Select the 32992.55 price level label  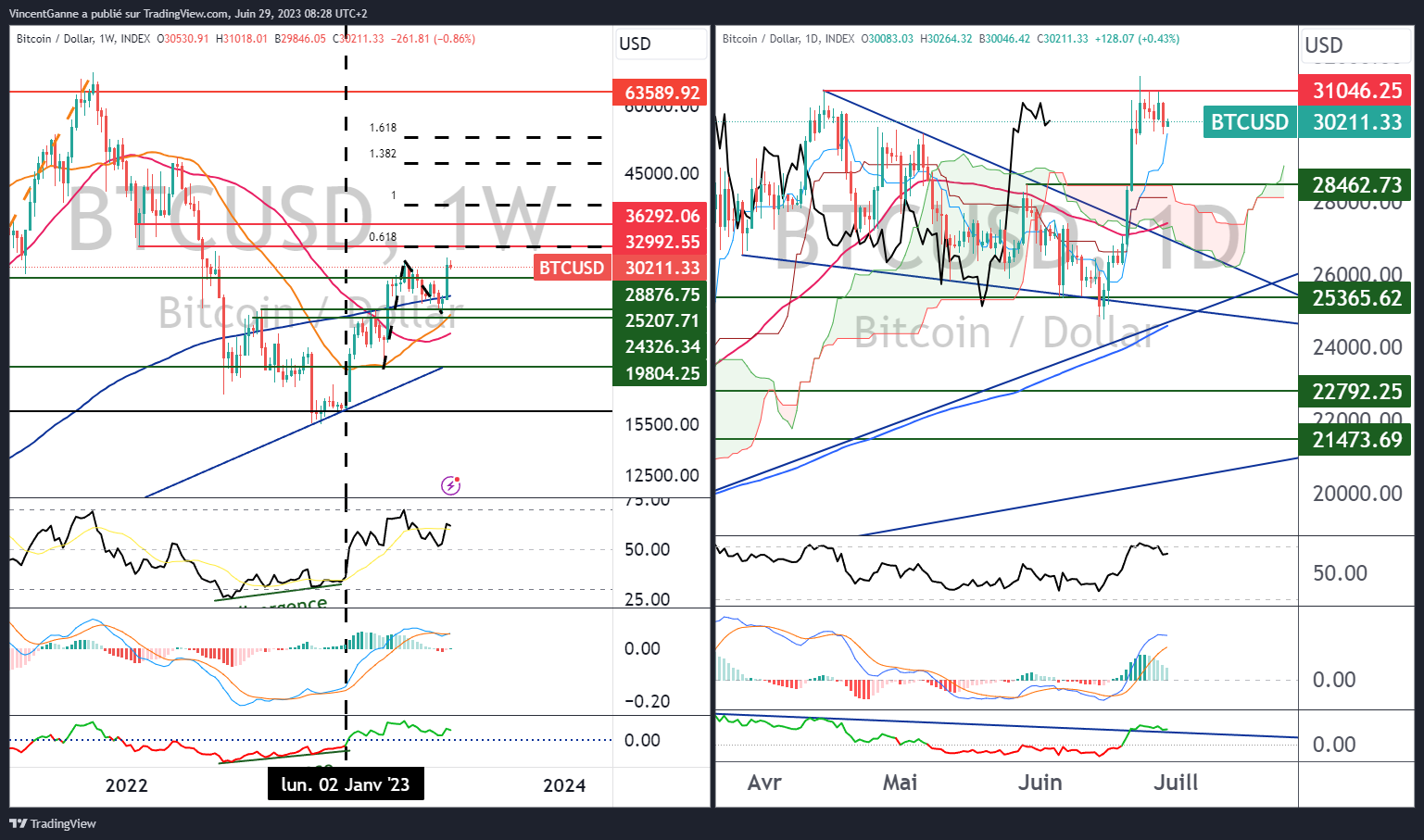(x=661, y=242)
